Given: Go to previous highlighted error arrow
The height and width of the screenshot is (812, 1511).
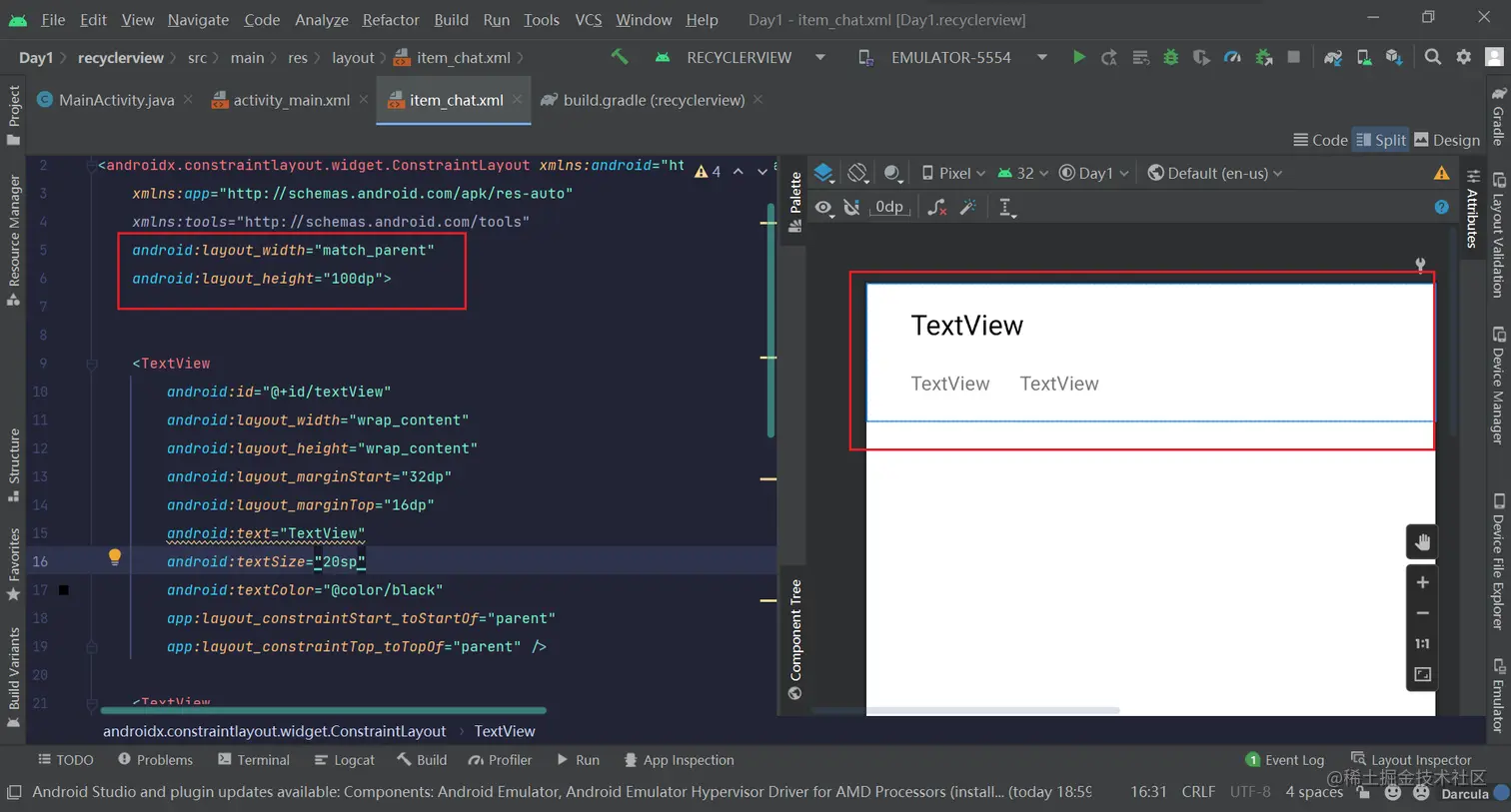Looking at the screenshot, I should click(738, 172).
